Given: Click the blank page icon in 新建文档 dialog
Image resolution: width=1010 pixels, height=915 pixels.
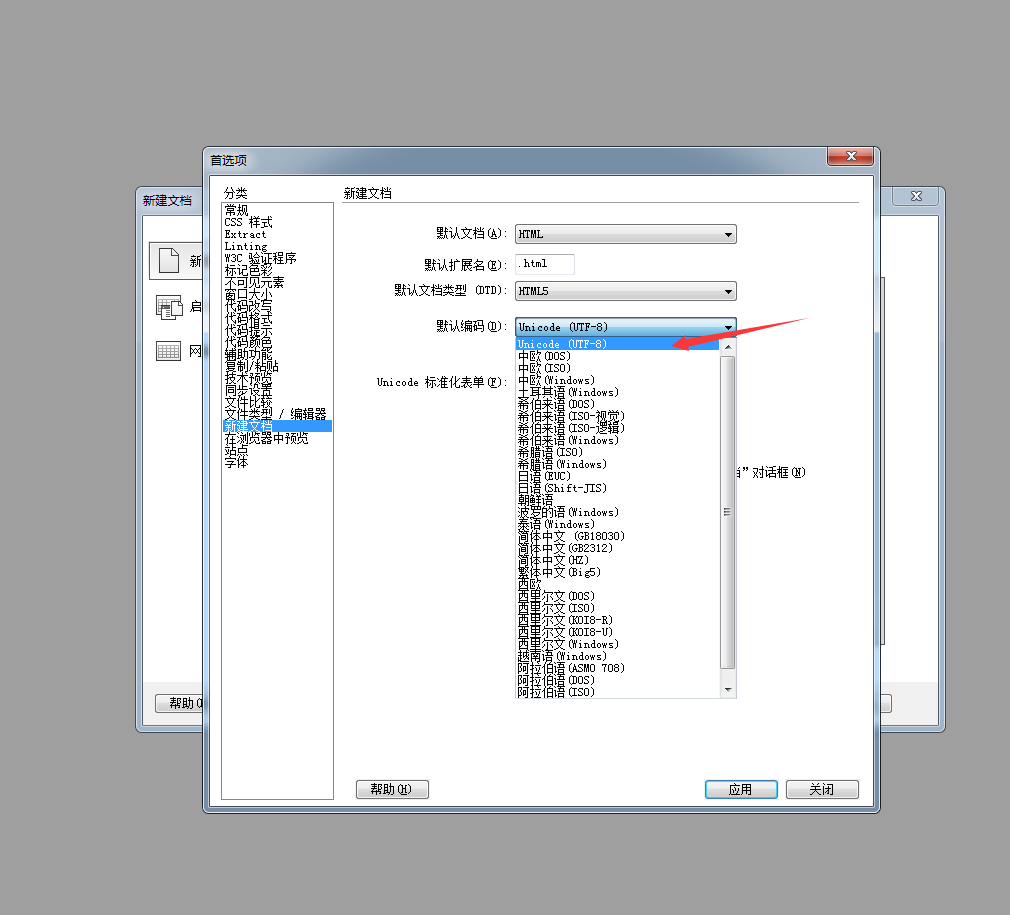Looking at the screenshot, I should [x=169, y=261].
